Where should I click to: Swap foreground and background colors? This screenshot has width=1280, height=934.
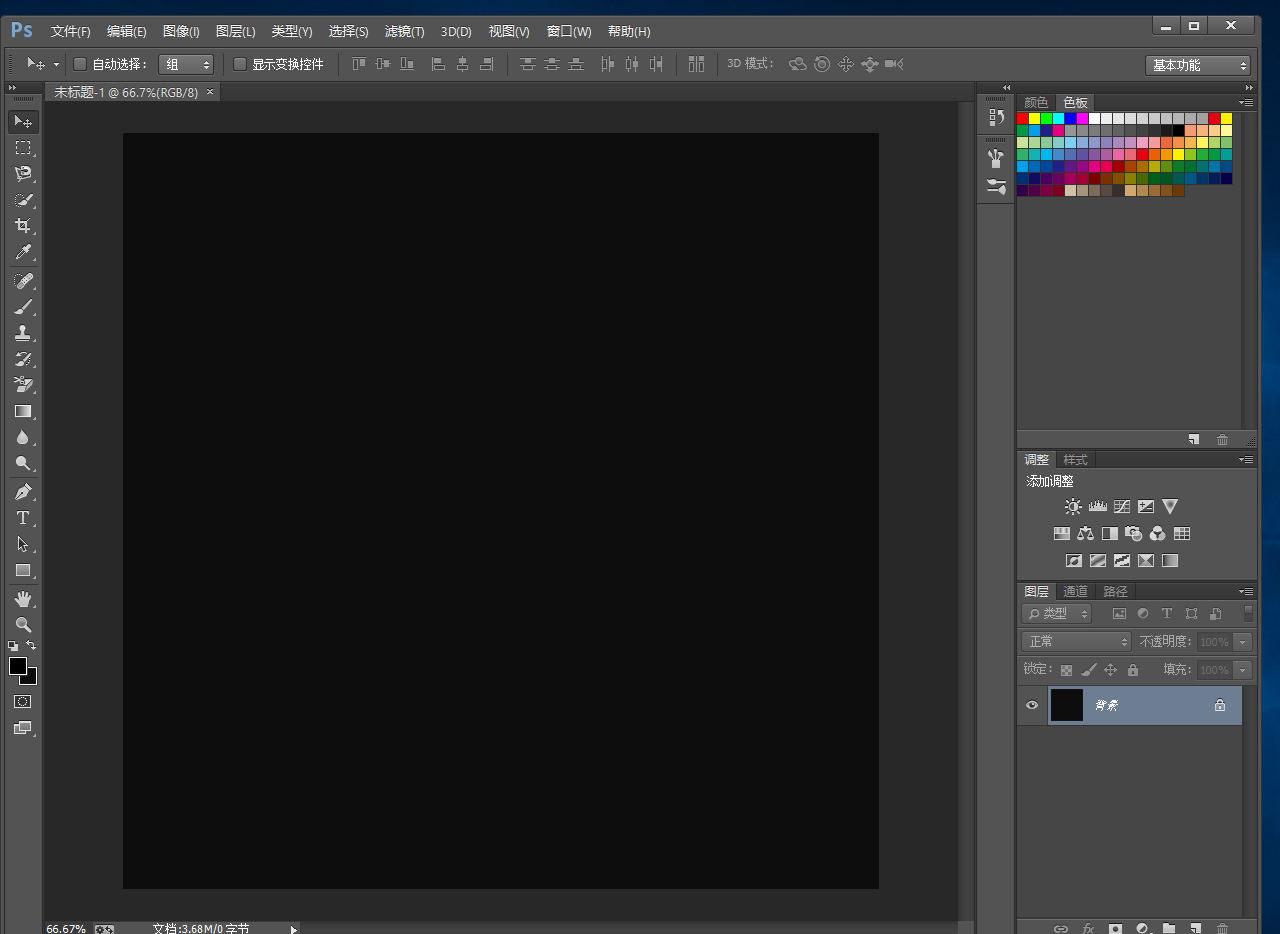pos(32,646)
